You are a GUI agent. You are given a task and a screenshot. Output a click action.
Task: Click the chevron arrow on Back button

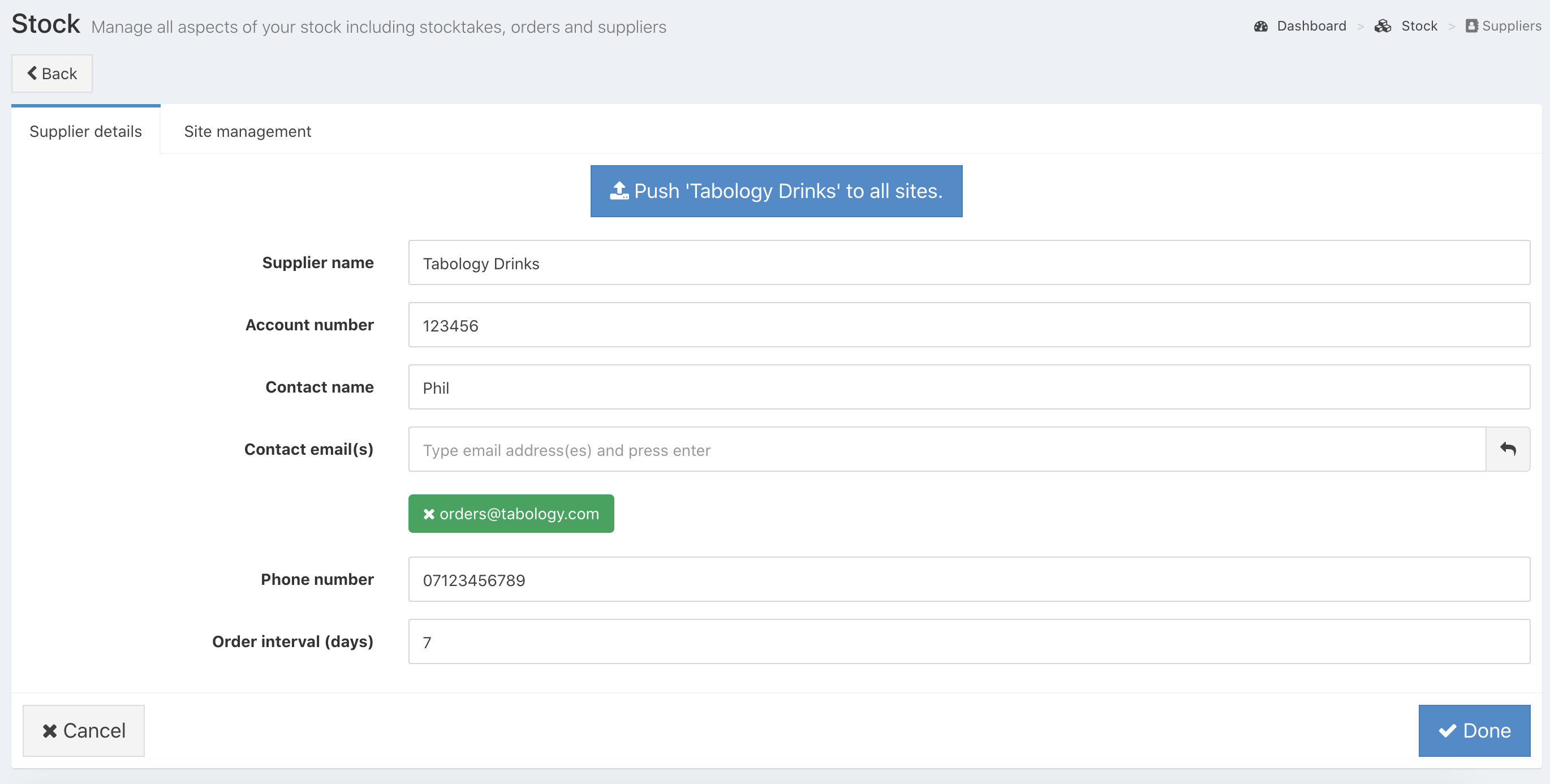click(32, 74)
